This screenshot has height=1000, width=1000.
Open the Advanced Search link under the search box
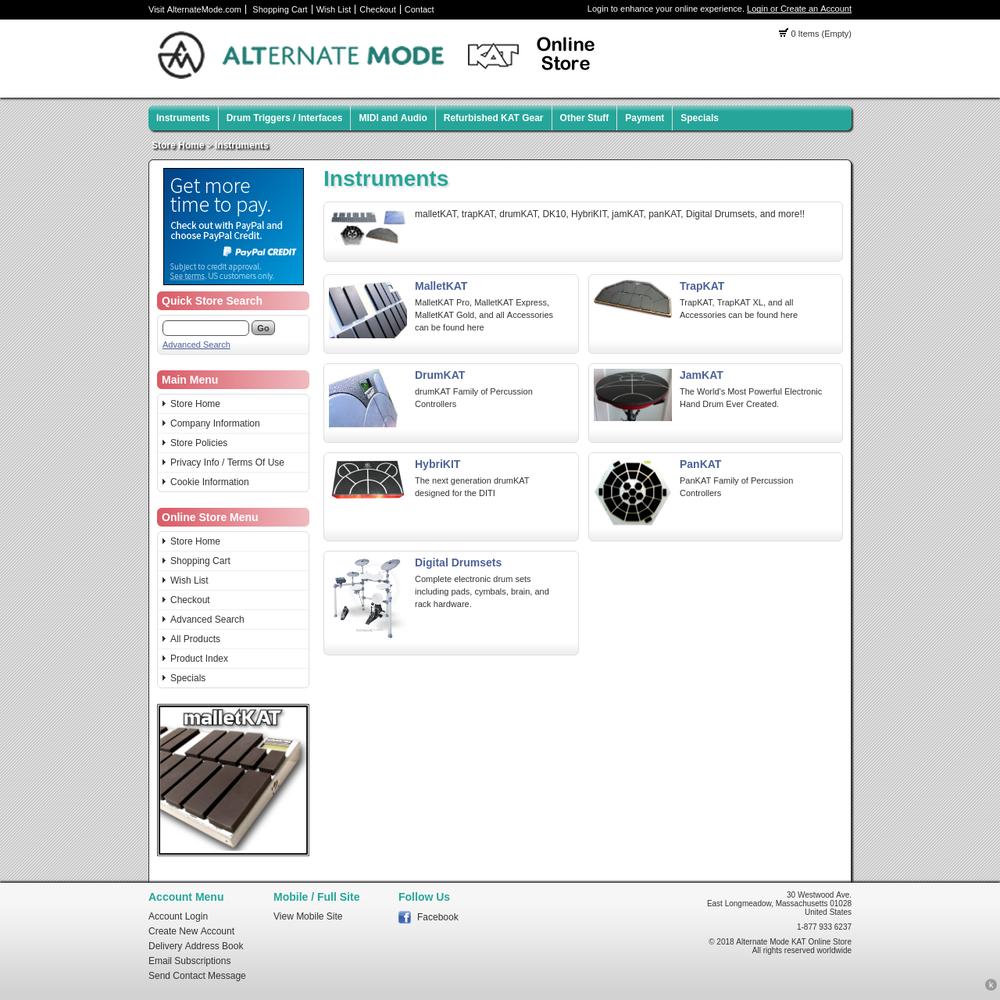point(196,345)
